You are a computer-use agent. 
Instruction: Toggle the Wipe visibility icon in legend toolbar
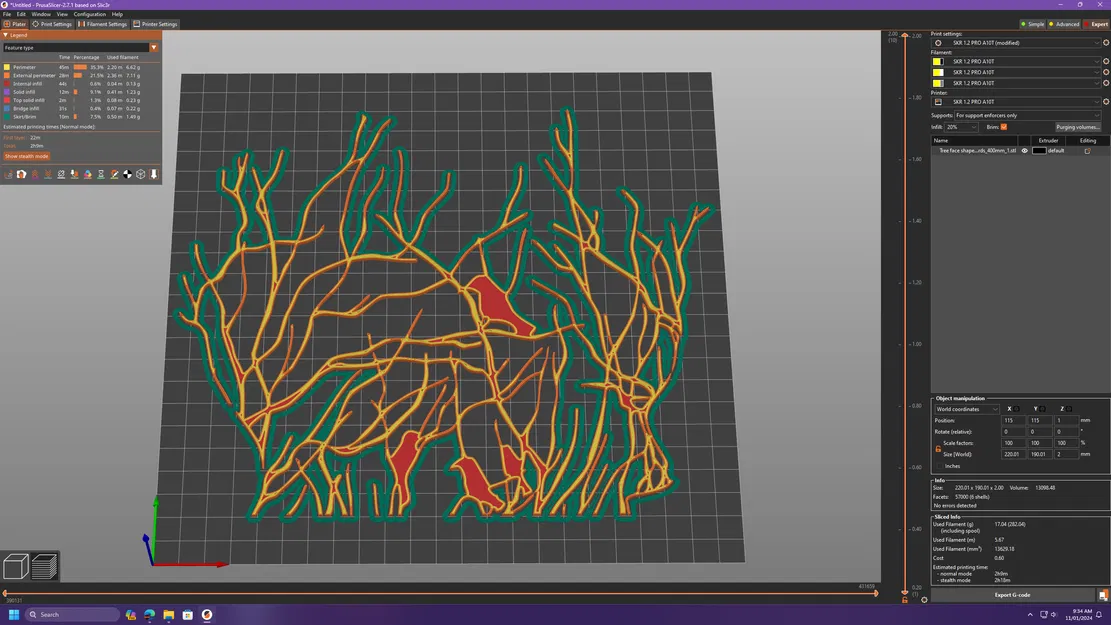pyautogui.click(x=21, y=174)
